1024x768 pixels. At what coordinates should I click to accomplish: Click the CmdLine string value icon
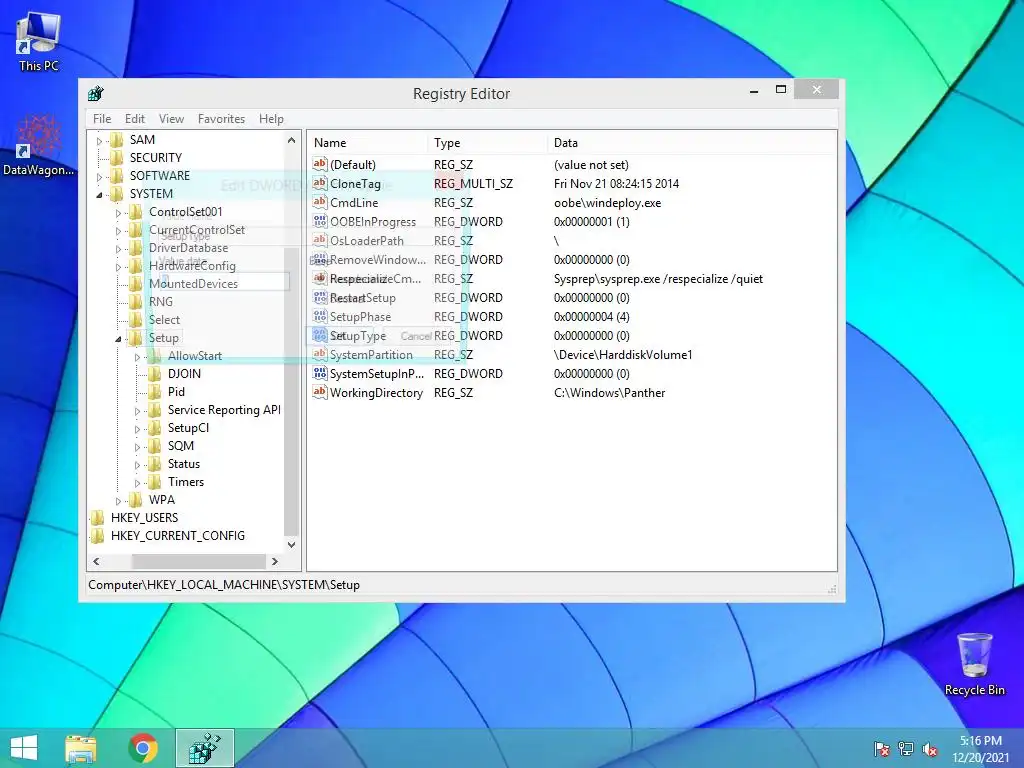(319, 202)
